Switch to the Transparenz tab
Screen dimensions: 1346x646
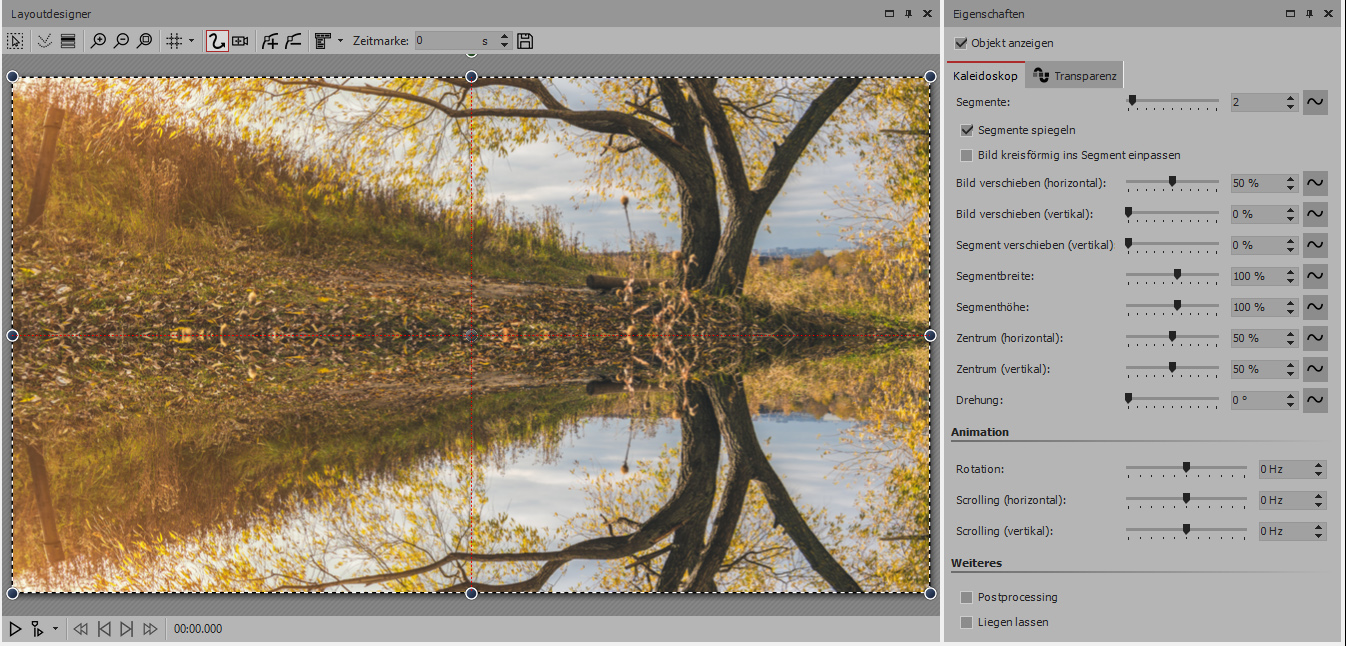click(1076, 76)
